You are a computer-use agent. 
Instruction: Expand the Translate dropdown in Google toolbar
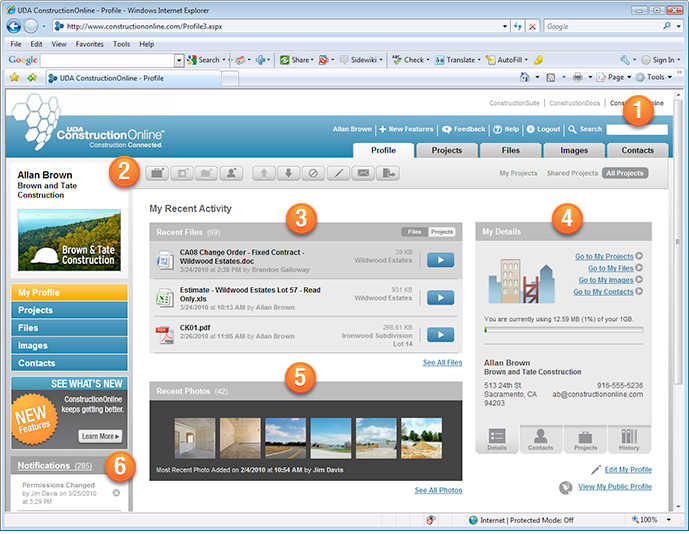pos(479,60)
